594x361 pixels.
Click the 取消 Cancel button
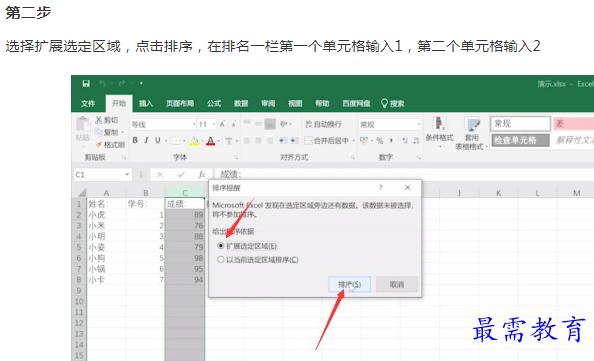(397, 284)
